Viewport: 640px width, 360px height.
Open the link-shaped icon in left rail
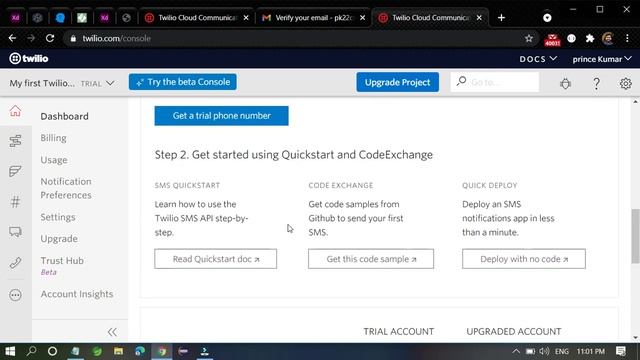tap(16, 262)
